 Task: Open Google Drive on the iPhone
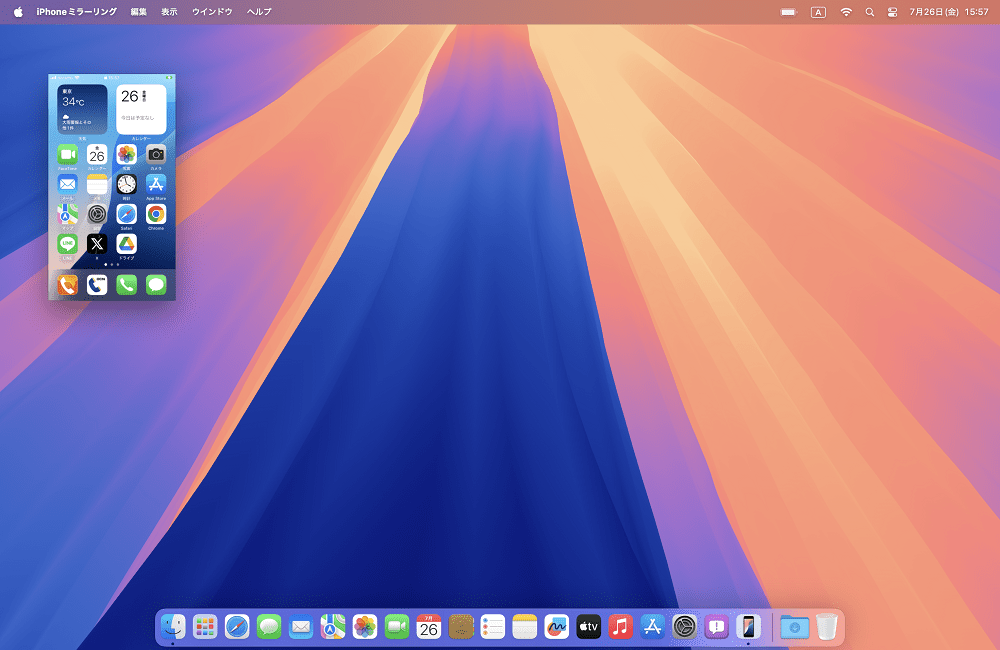tap(126, 244)
